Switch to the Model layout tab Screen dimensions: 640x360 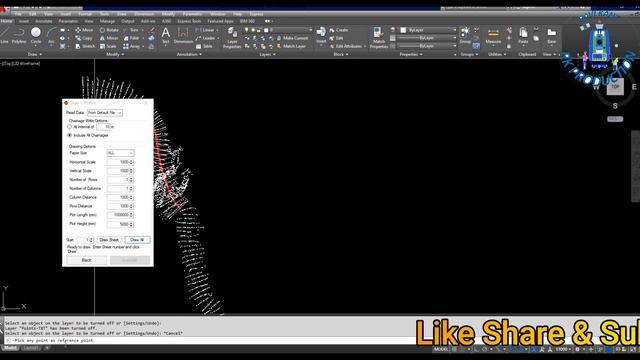[x=10, y=348]
